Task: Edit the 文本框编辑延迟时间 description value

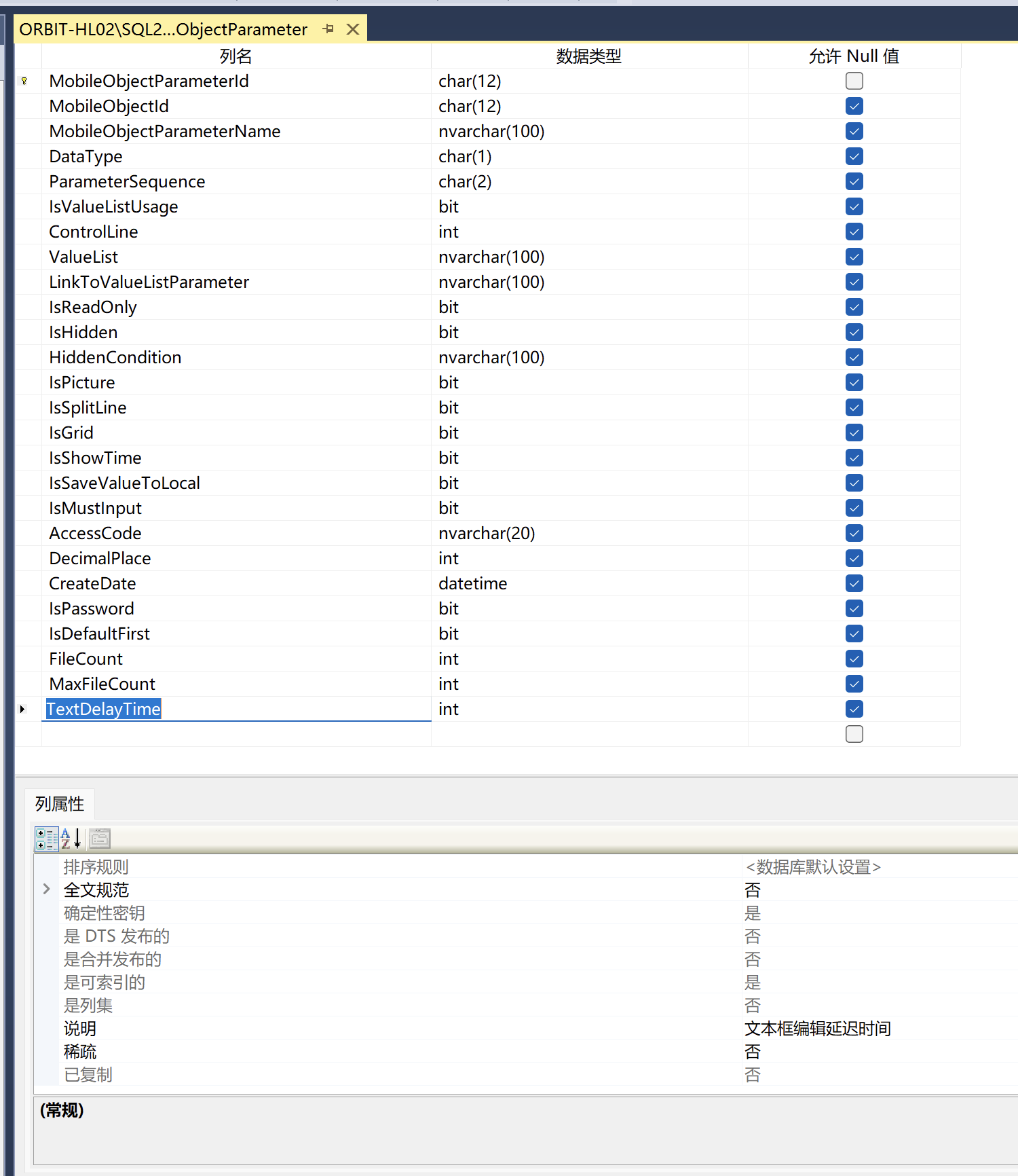Action: 817,1029
